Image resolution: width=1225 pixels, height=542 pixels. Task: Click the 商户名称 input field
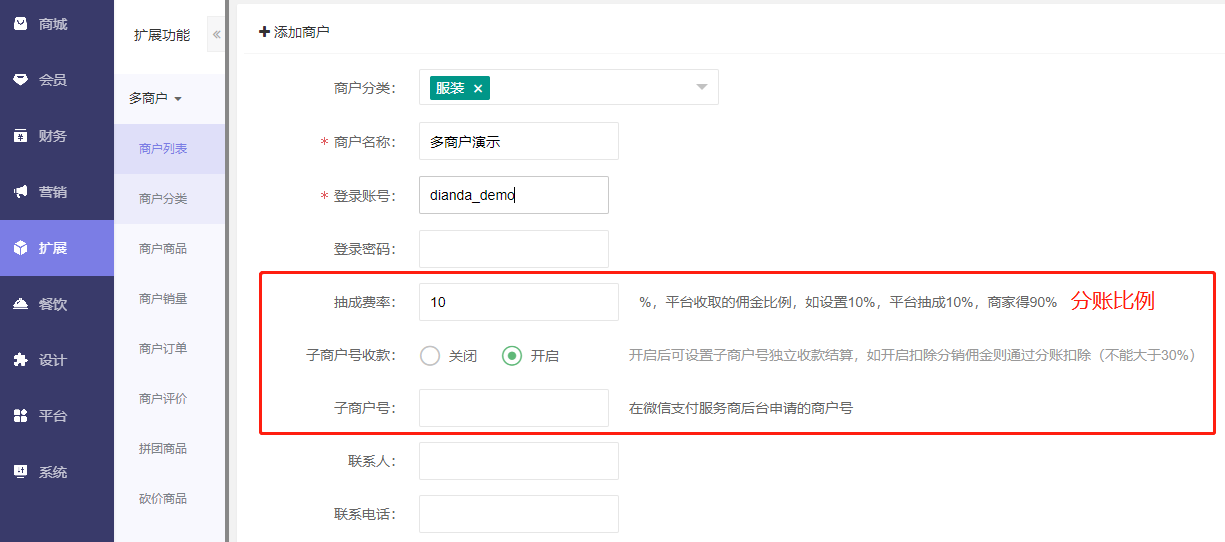pos(519,141)
